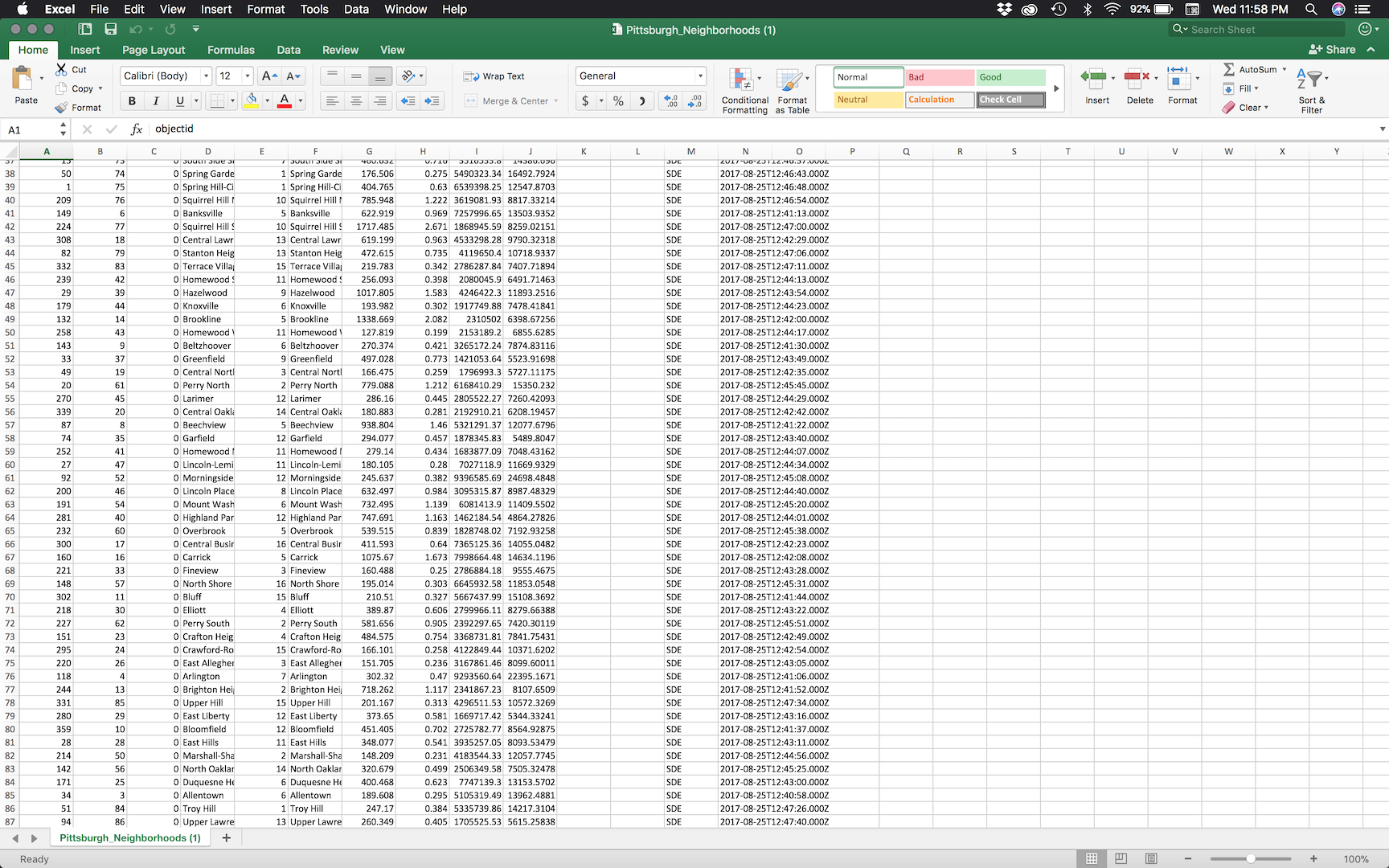Click the Save icon in title bar
The image size is (1389, 868).
[x=111, y=29]
